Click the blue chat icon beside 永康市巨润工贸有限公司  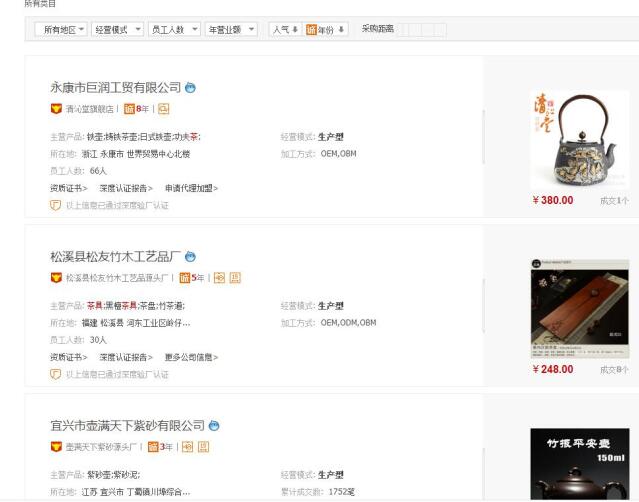(191, 88)
